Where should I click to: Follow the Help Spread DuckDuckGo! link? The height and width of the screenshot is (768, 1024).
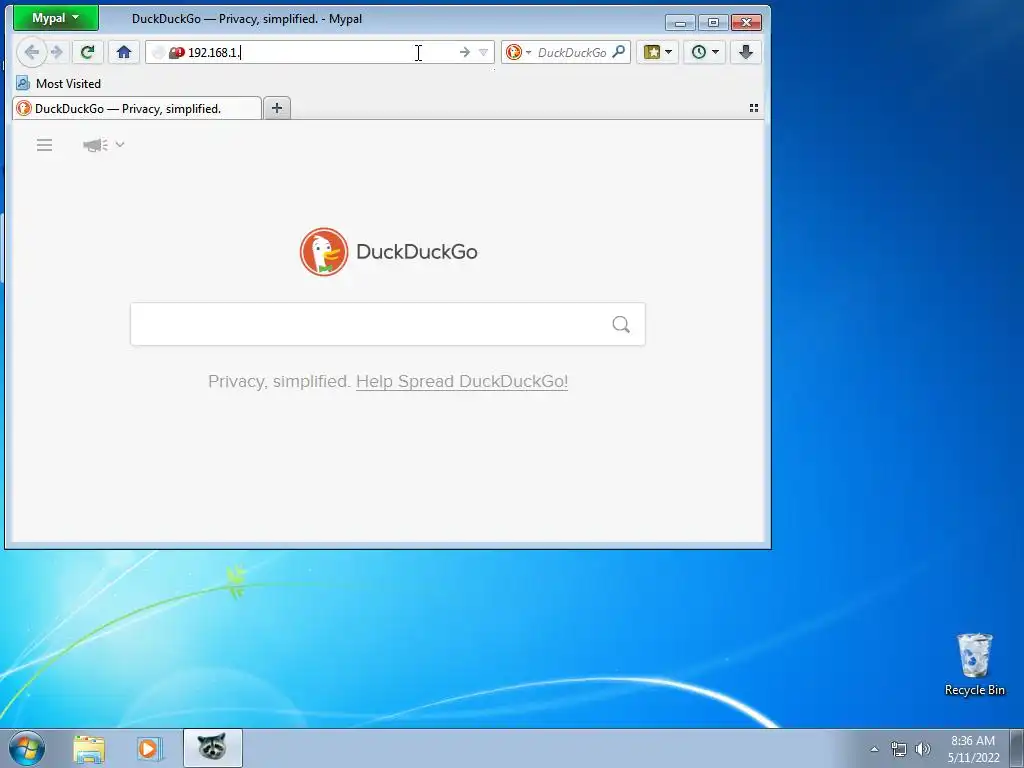coord(462,381)
